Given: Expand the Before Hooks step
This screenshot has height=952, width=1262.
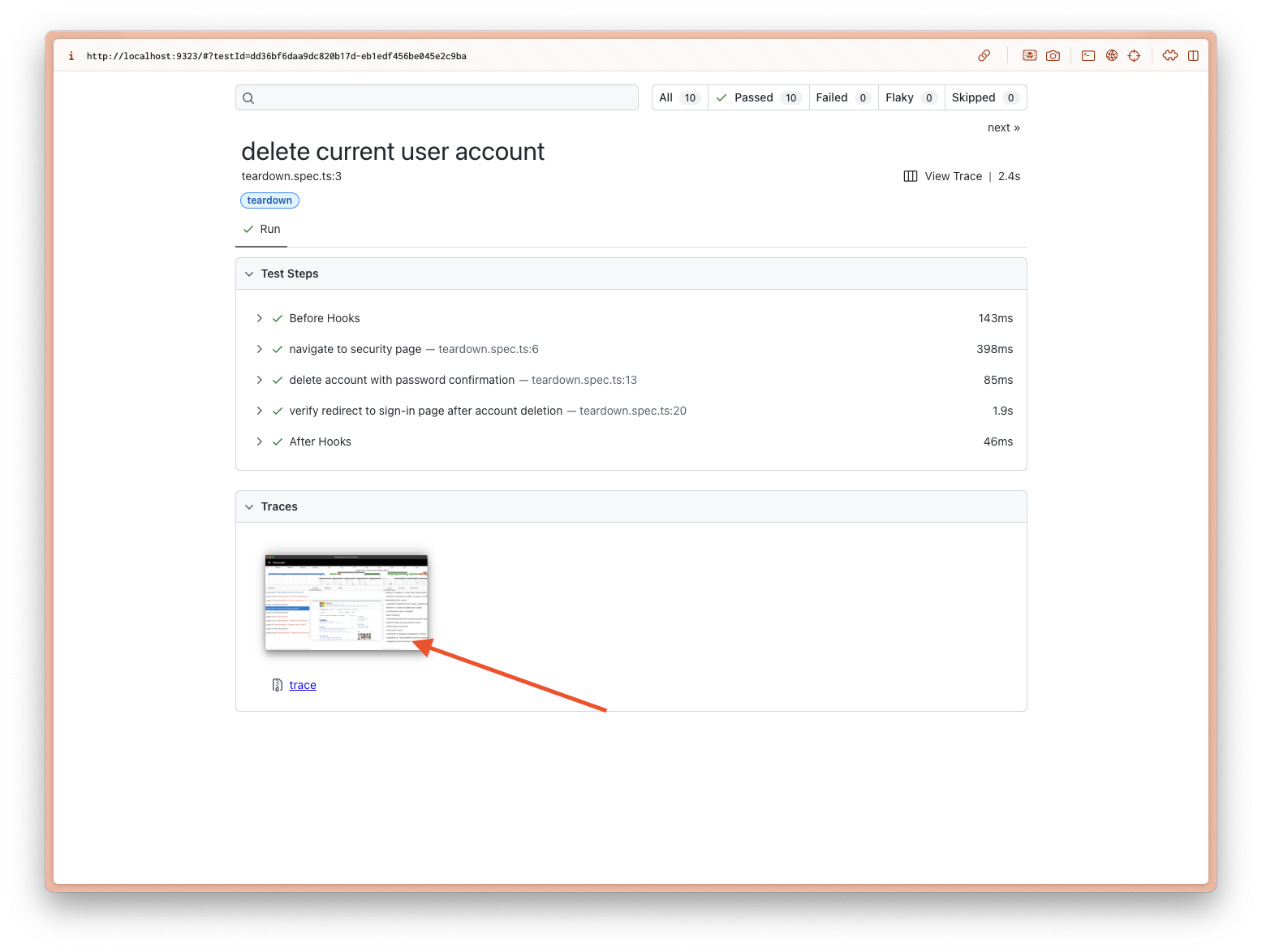Looking at the screenshot, I should click(x=260, y=318).
